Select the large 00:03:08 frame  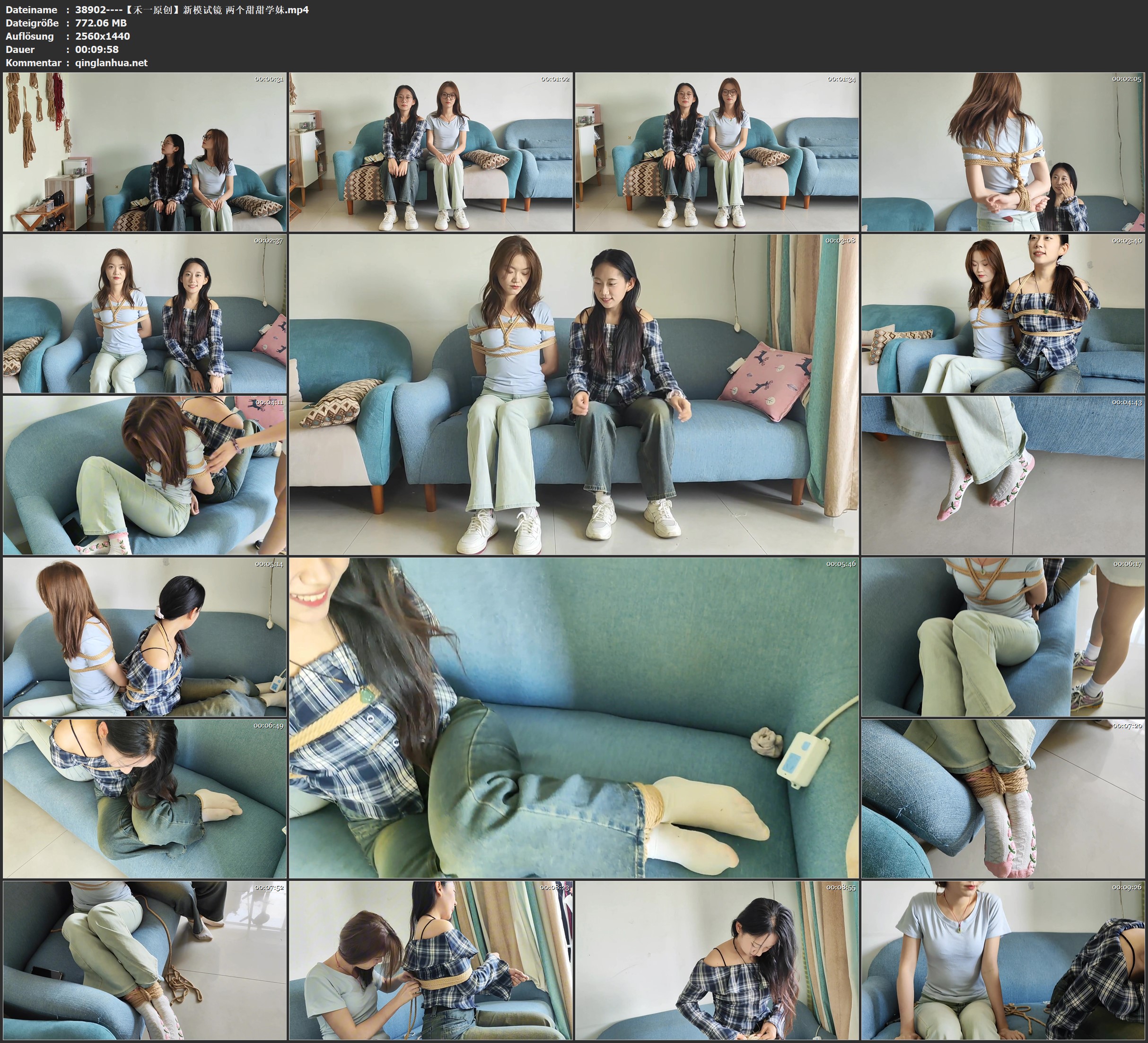573,394
